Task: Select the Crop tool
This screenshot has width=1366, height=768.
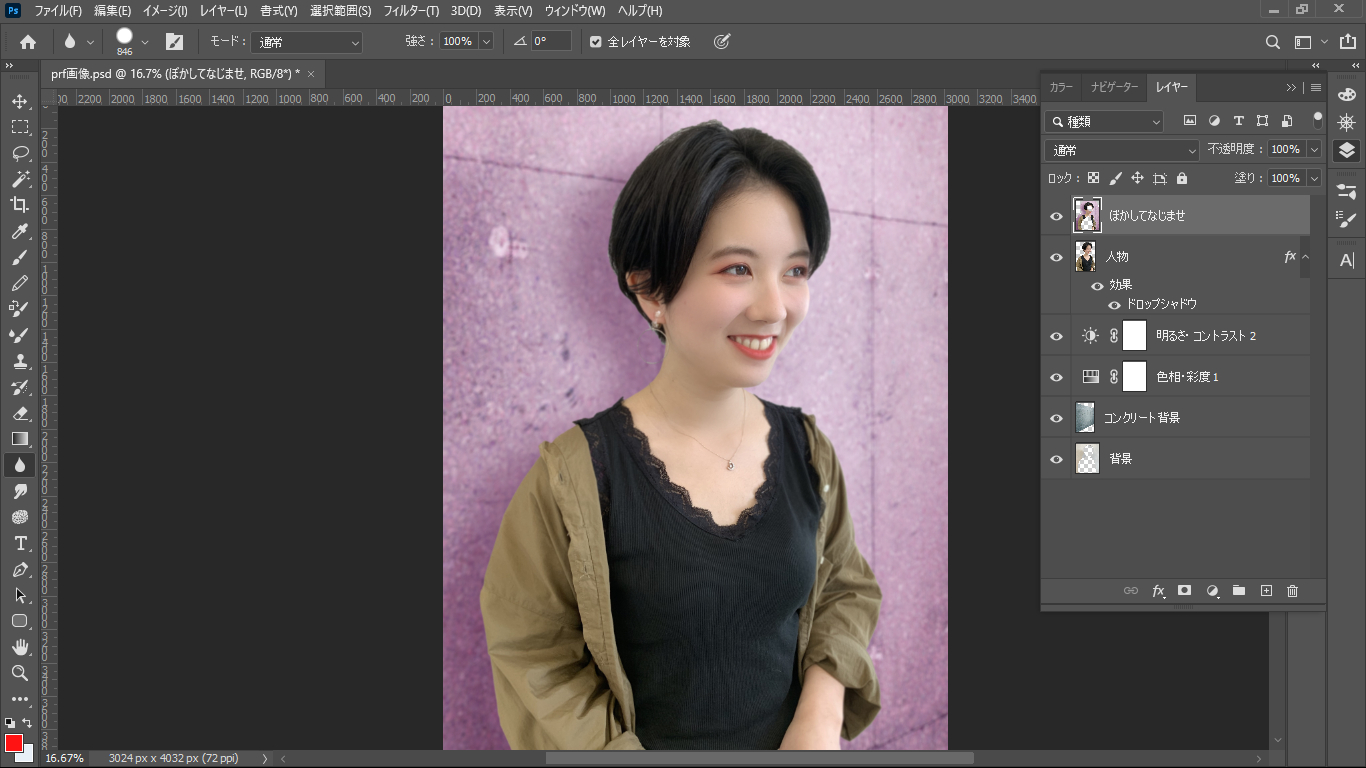Action: [x=20, y=205]
